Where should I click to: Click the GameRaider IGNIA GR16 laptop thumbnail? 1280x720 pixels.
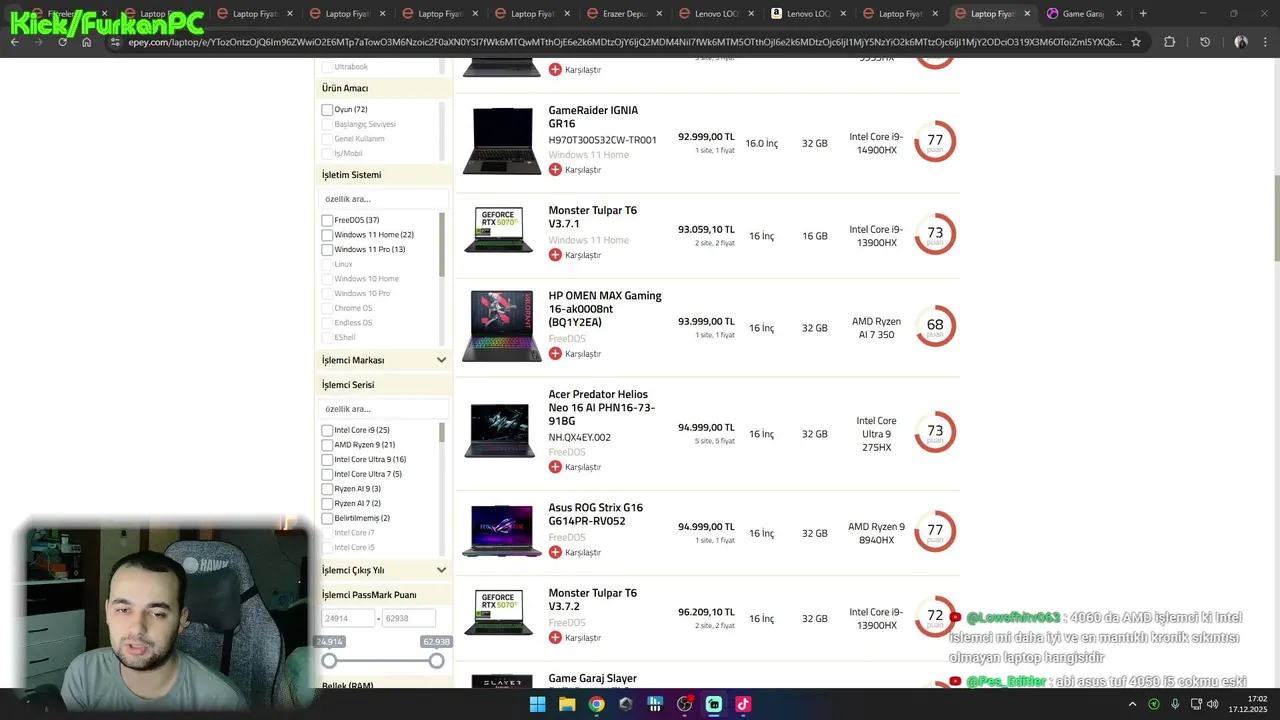(x=501, y=141)
